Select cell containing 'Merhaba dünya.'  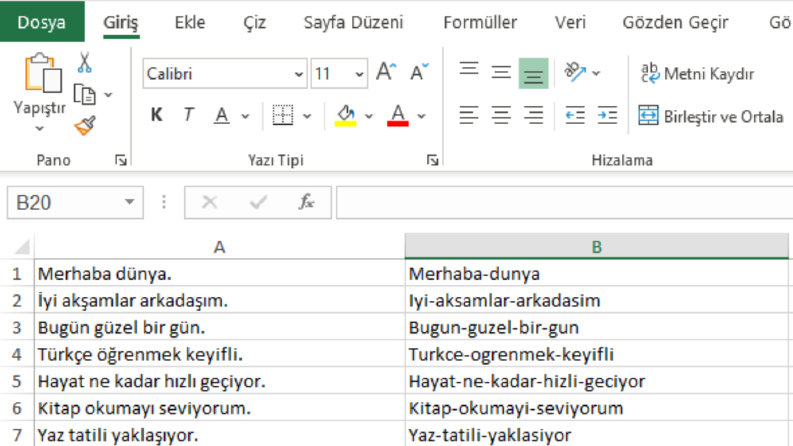tap(219, 274)
